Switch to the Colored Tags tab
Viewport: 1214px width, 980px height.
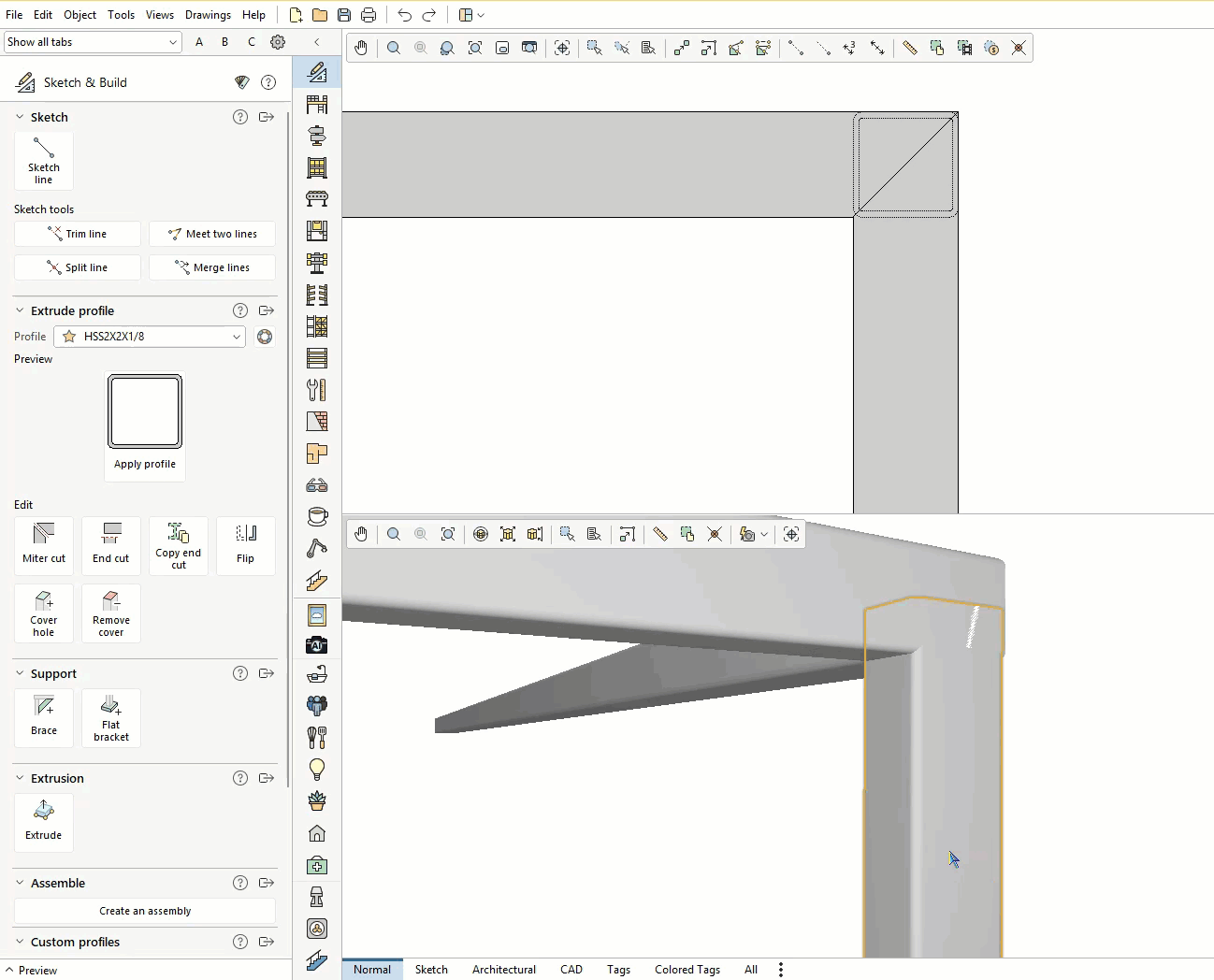(x=687, y=970)
